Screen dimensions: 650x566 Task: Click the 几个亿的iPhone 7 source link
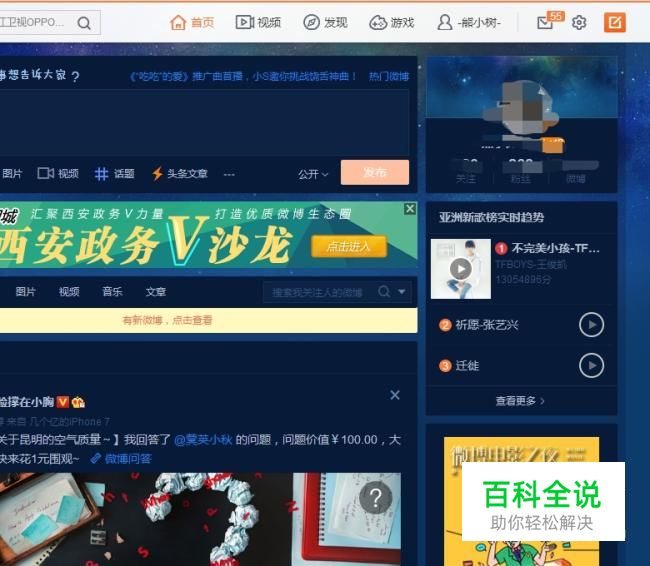pos(69,422)
